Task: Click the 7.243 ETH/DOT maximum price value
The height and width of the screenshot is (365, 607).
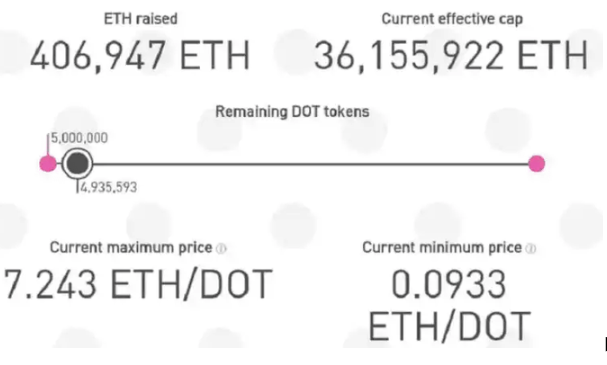Action: pyautogui.click(x=138, y=285)
